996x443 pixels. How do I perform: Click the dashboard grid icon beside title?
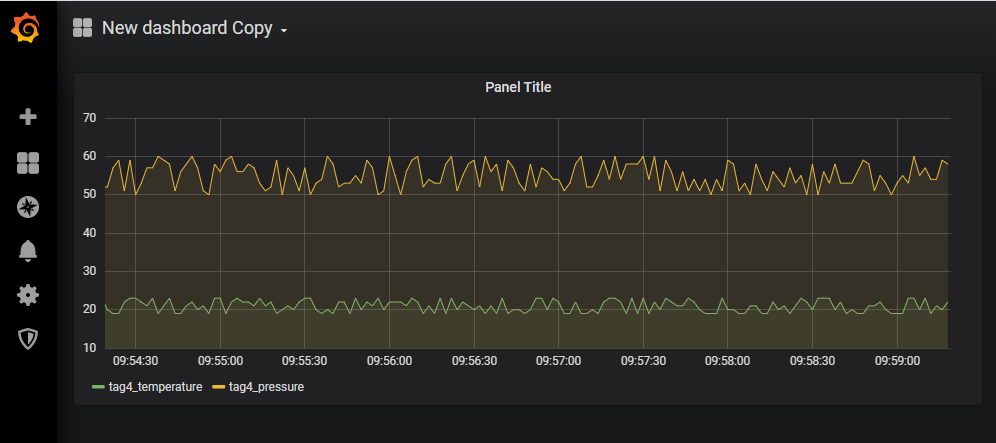tap(83, 28)
